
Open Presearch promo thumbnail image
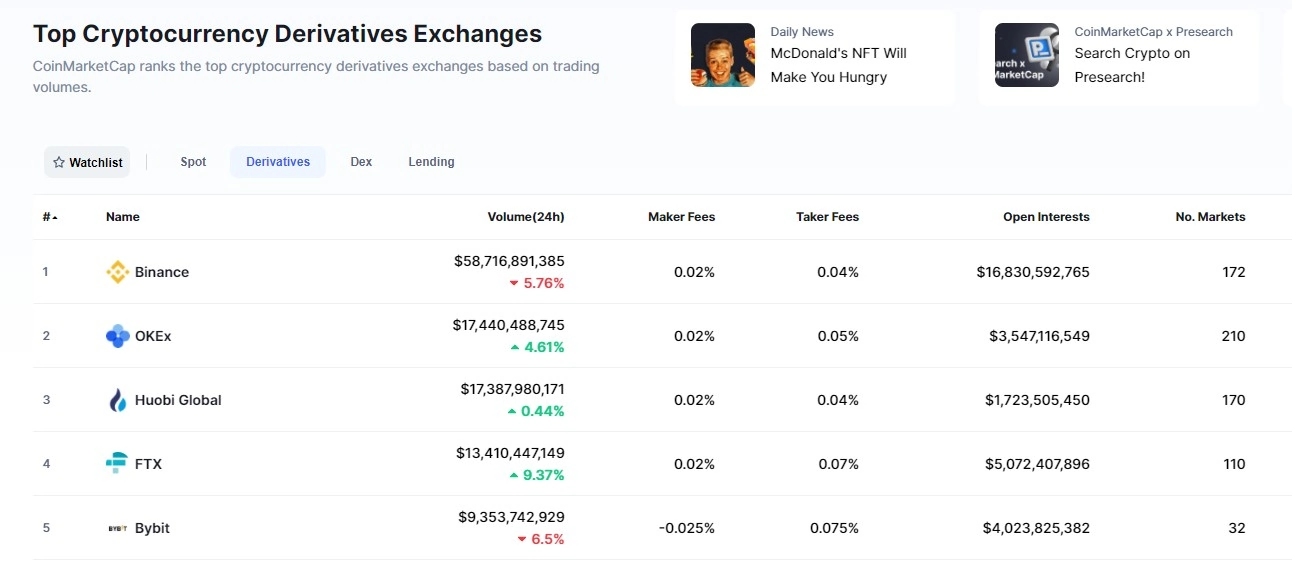[1027, 55]
